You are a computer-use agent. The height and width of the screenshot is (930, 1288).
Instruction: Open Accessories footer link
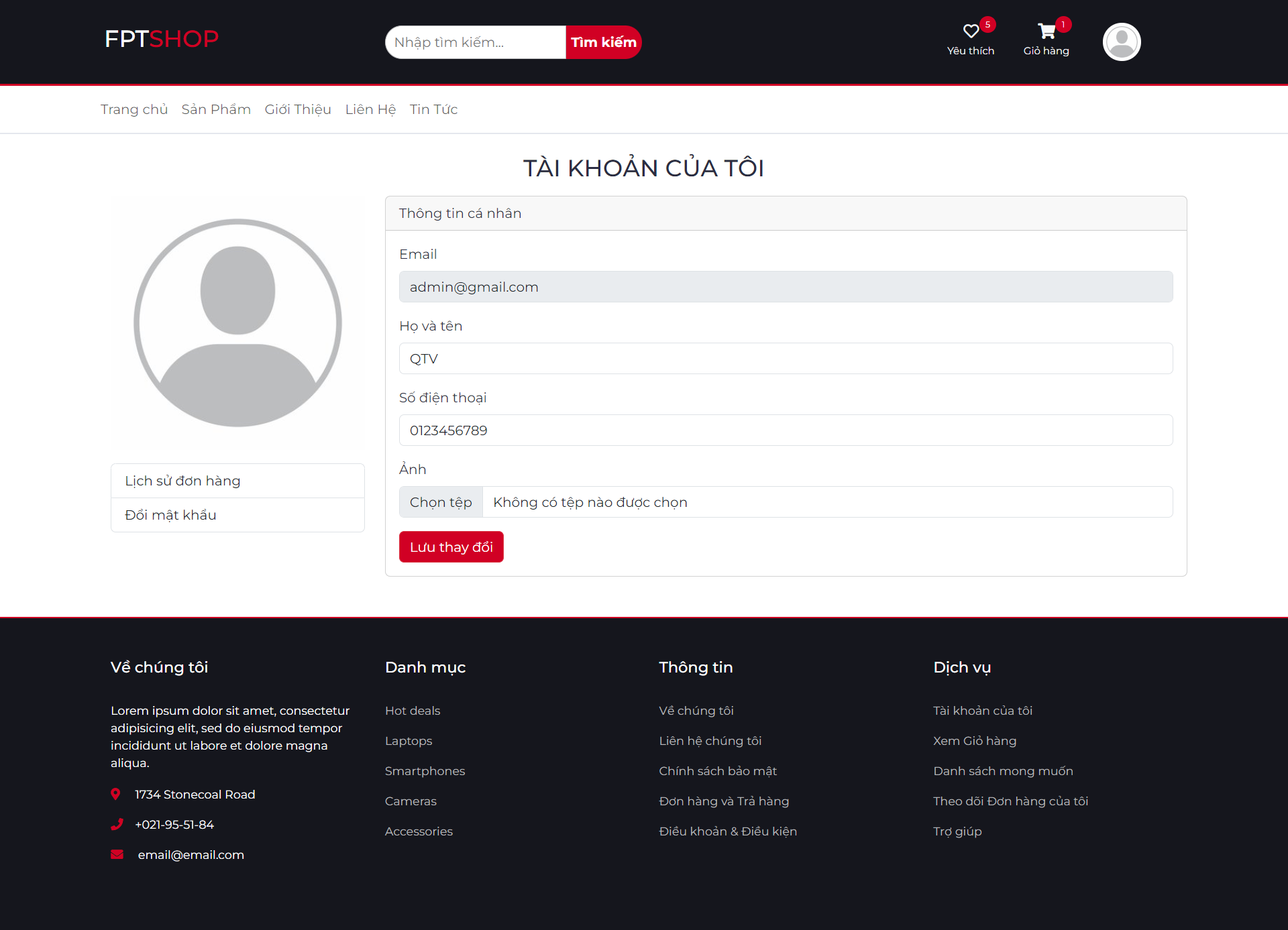tap(419, 831)
